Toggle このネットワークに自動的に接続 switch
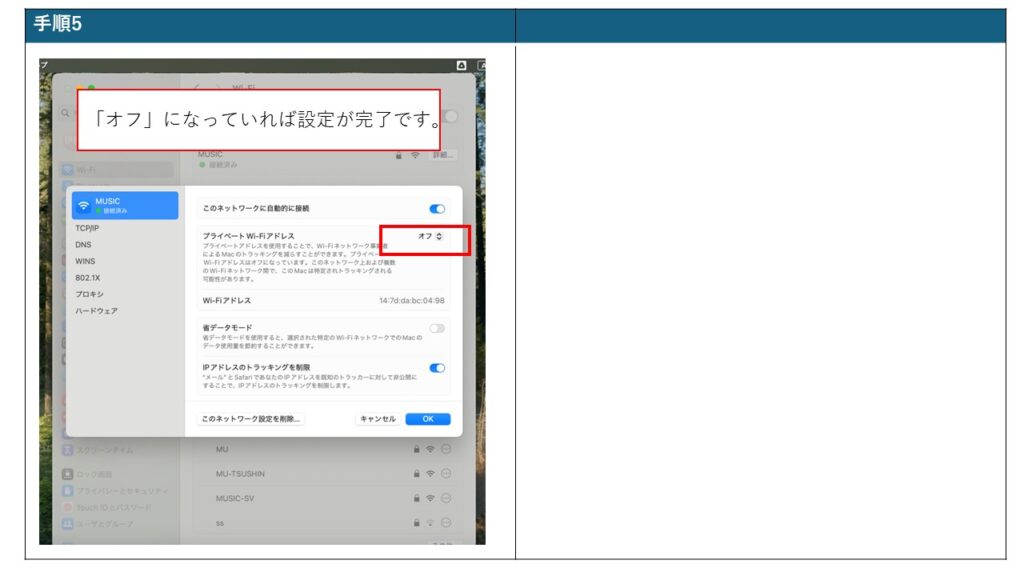 pyautogui.click(x=437, y=209)
